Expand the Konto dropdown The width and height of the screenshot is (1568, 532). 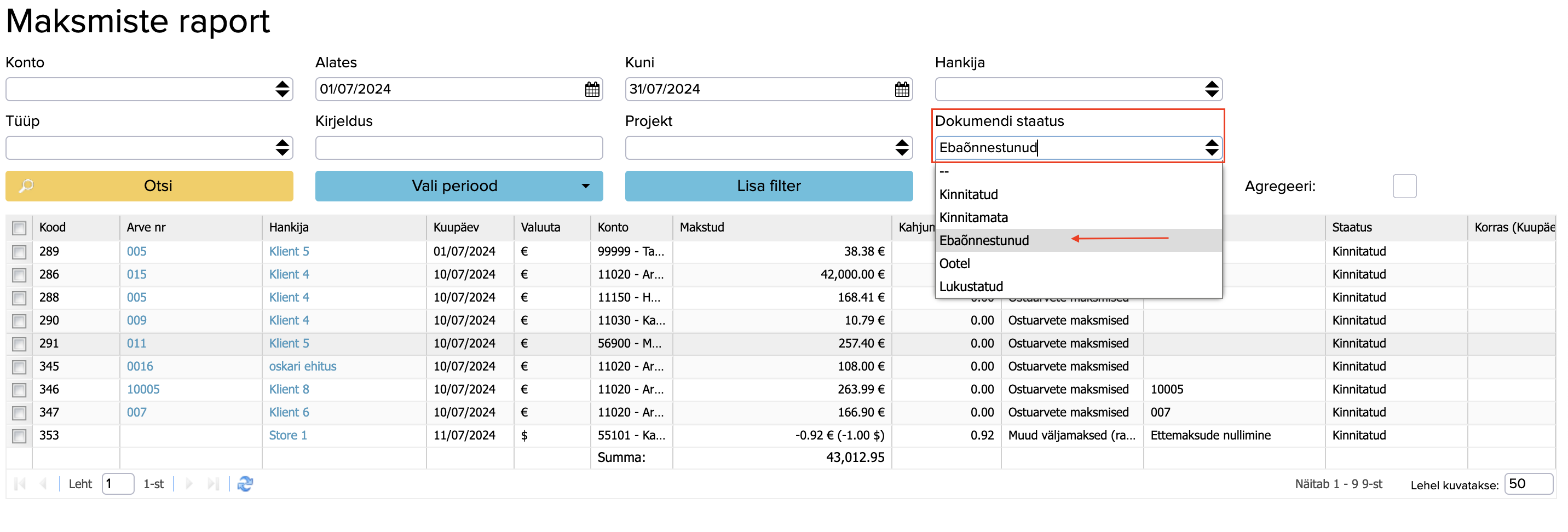point(282,89)
